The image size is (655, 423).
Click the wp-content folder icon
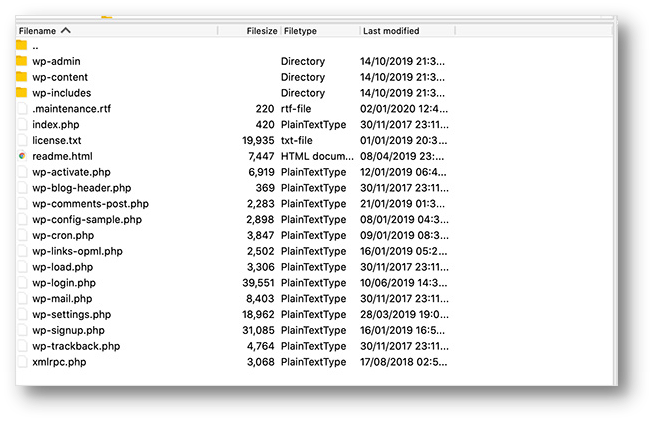coord(21,77)
